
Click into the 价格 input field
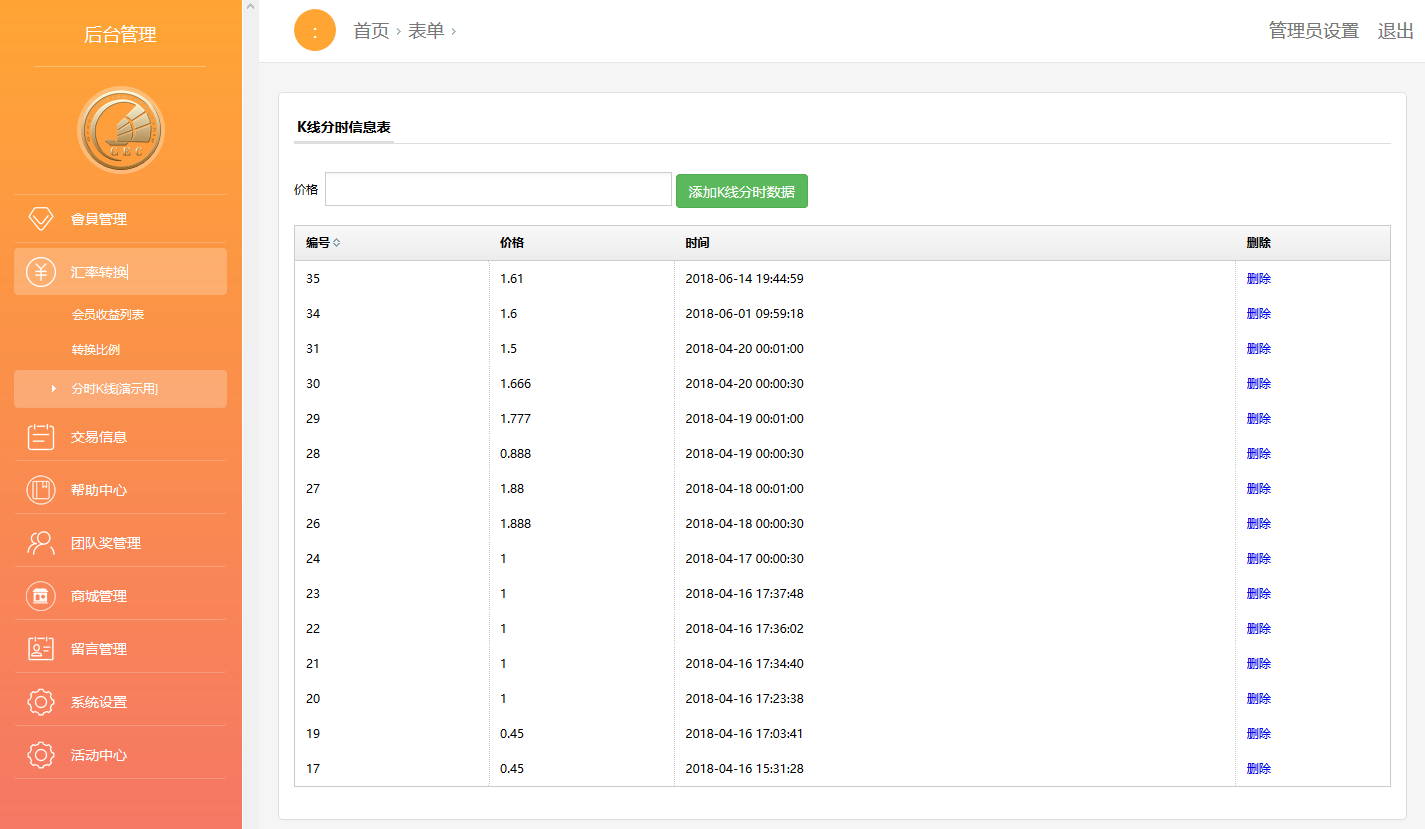tap(498, 189)
